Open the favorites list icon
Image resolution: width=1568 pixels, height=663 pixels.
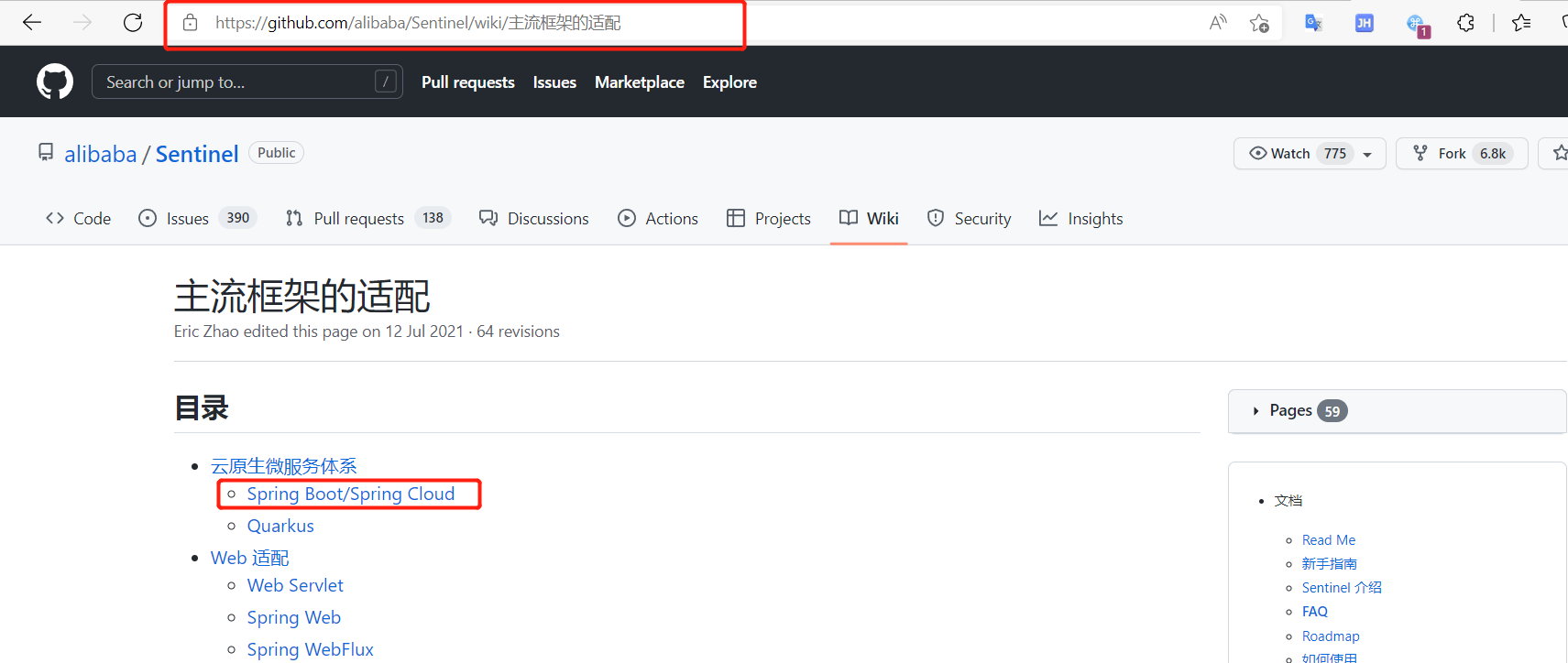(1521, 23)
